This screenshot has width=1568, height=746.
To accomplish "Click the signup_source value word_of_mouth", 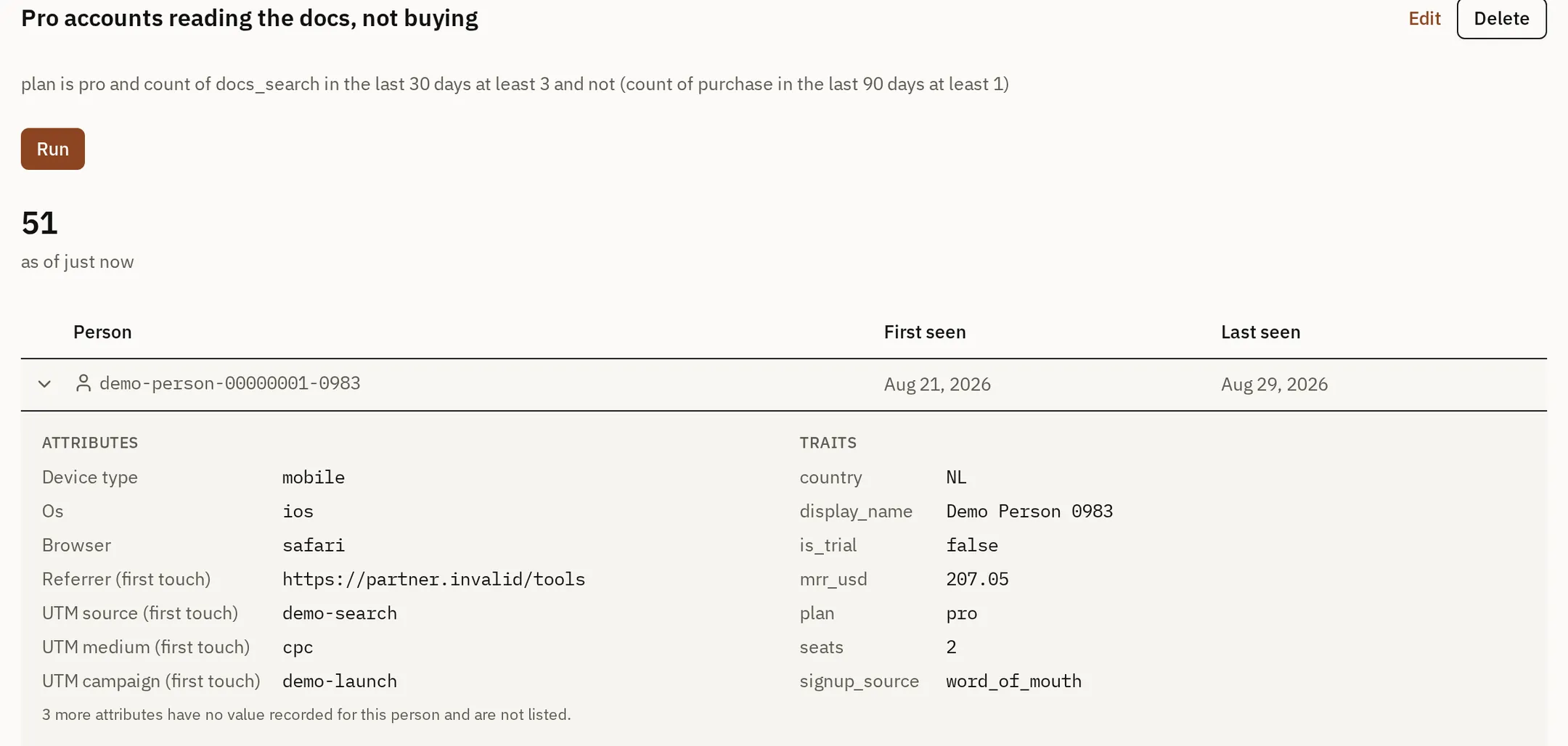I will point(1013,681).
